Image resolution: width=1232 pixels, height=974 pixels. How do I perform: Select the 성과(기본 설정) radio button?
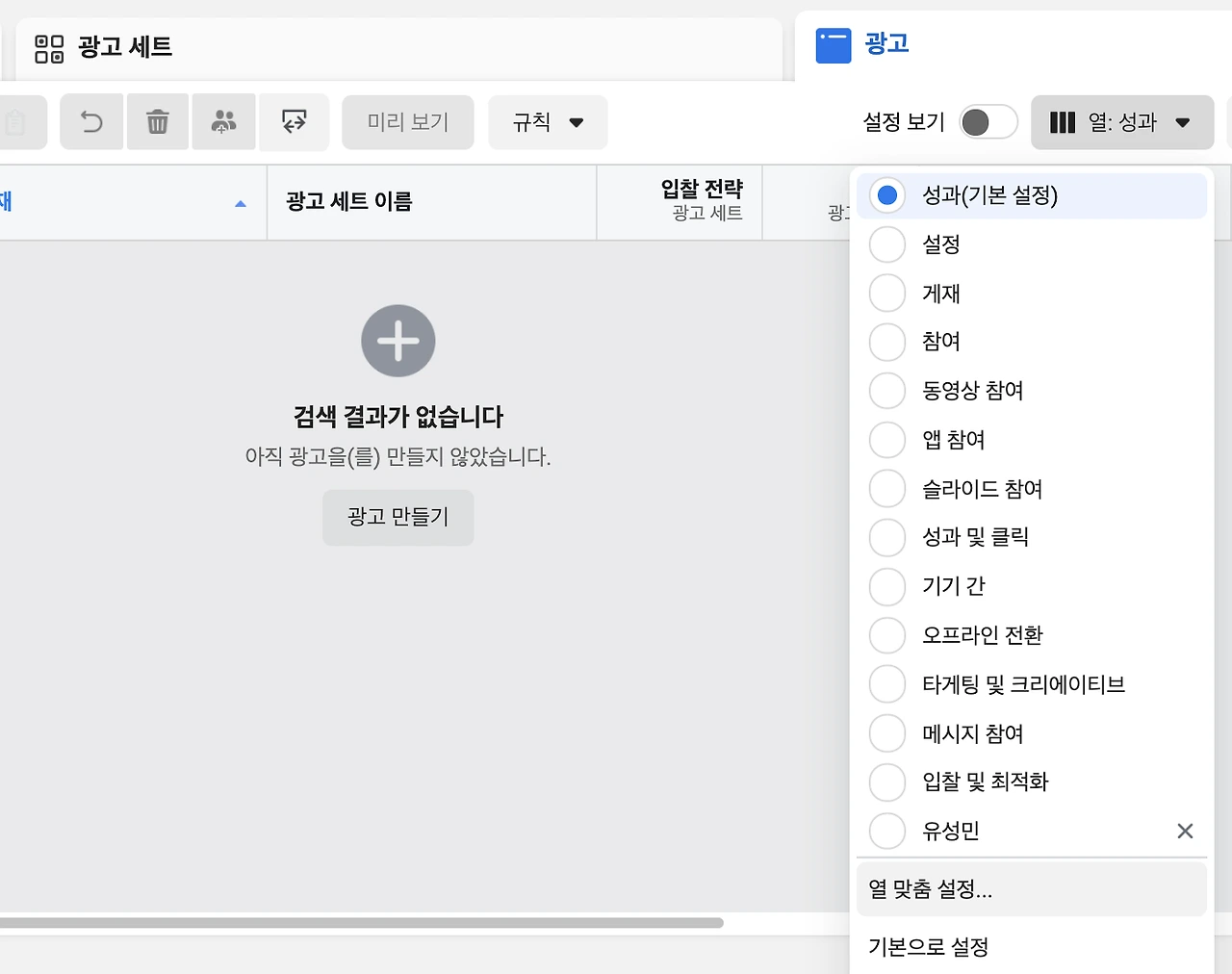point(887,195)
